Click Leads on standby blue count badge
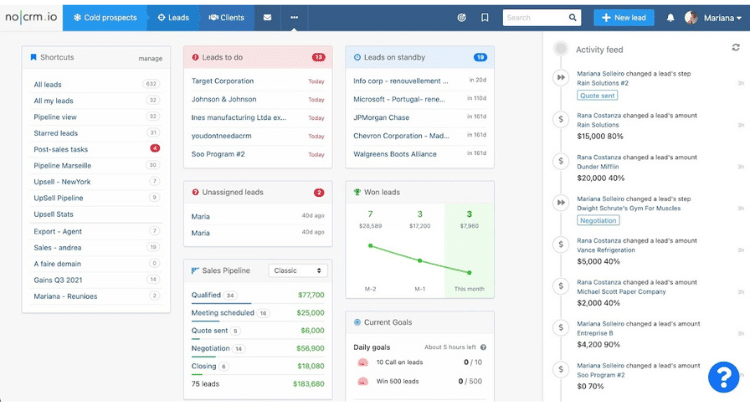The width and height of the screenshot is (750, 406). click(480, 57)
